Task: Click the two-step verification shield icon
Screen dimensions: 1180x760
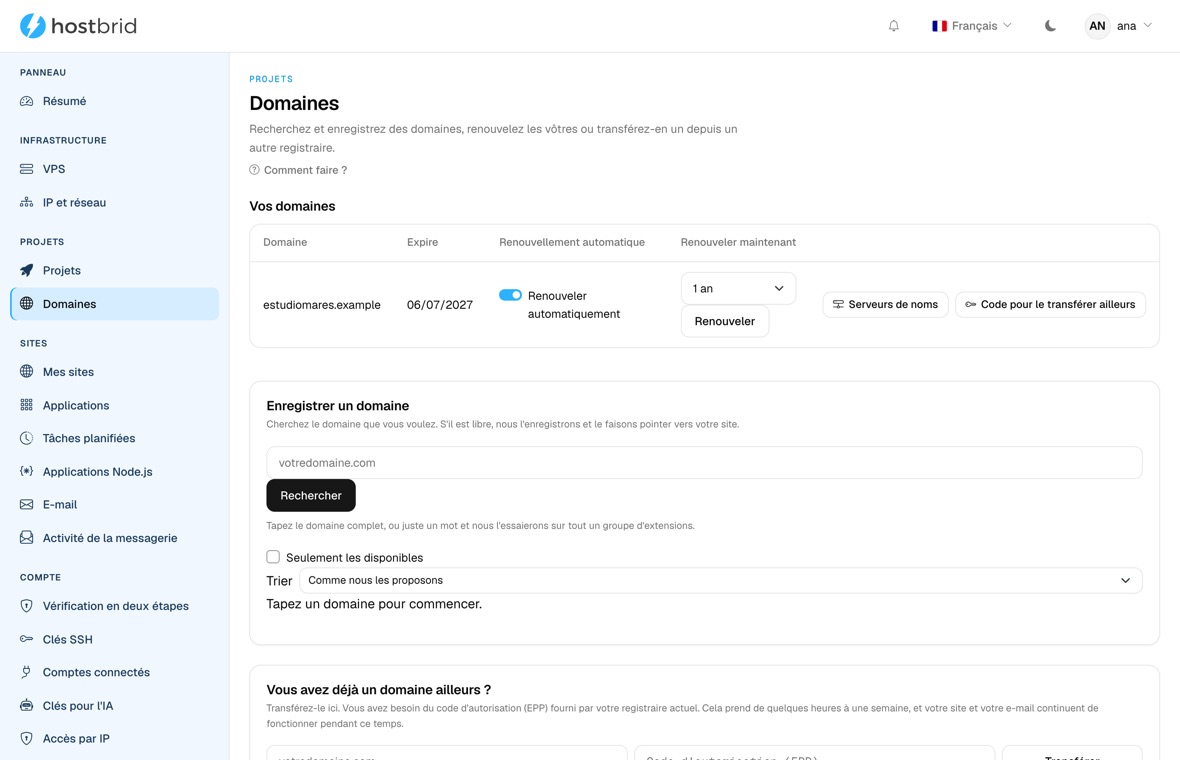Action: [26, 606]
